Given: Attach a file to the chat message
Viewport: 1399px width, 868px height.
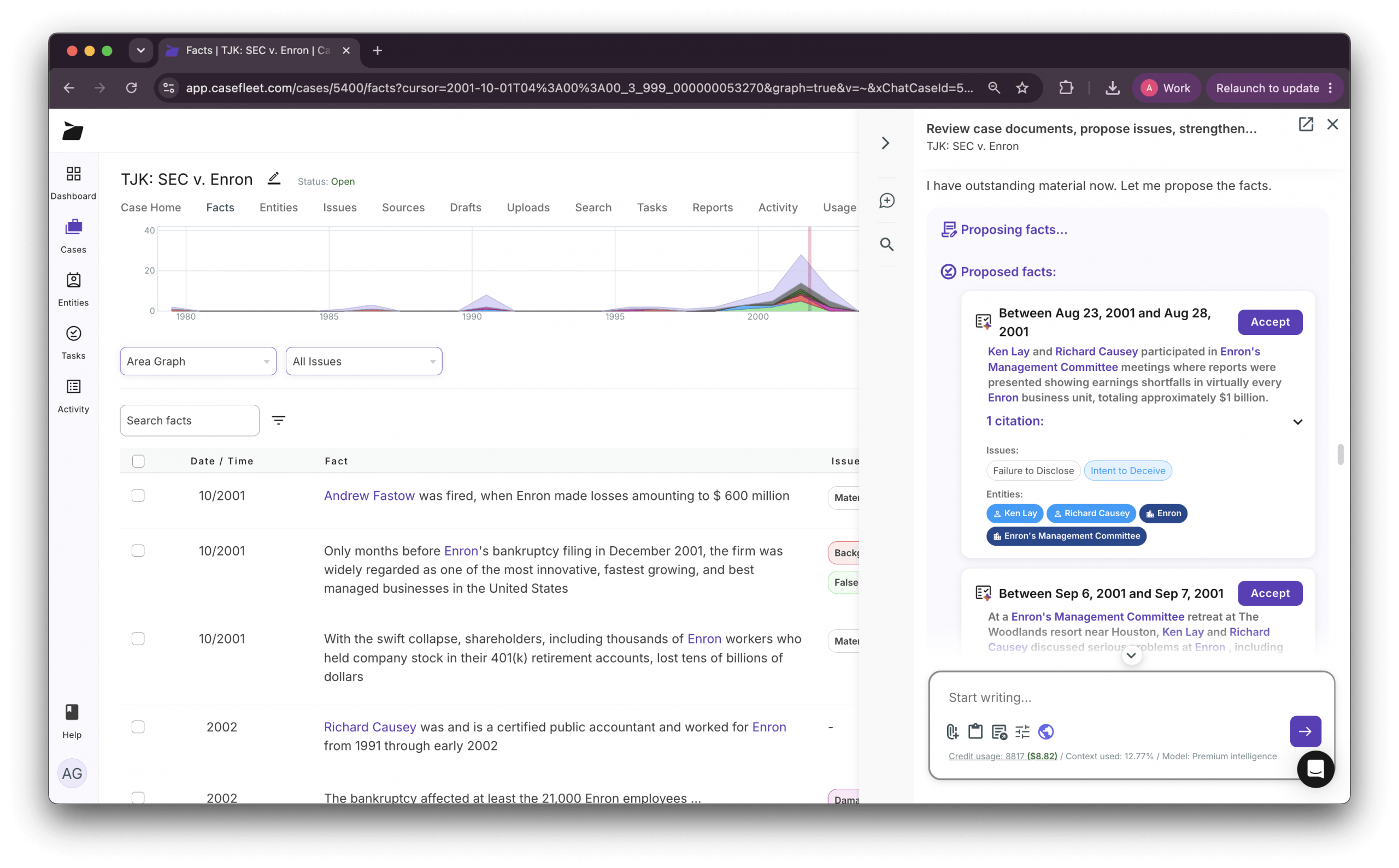Looking at the screenshot, I should 952,731.
